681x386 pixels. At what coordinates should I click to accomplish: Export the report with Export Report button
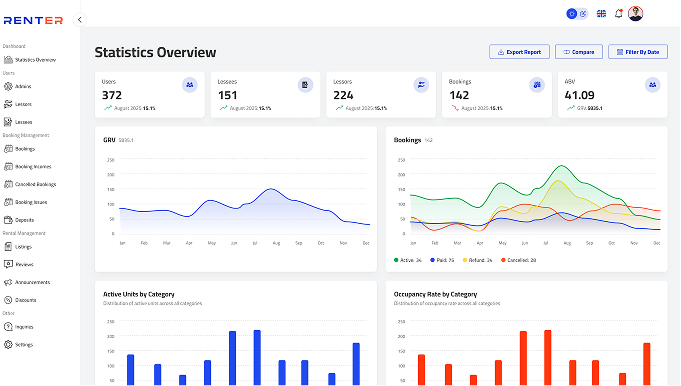[519, 52]
